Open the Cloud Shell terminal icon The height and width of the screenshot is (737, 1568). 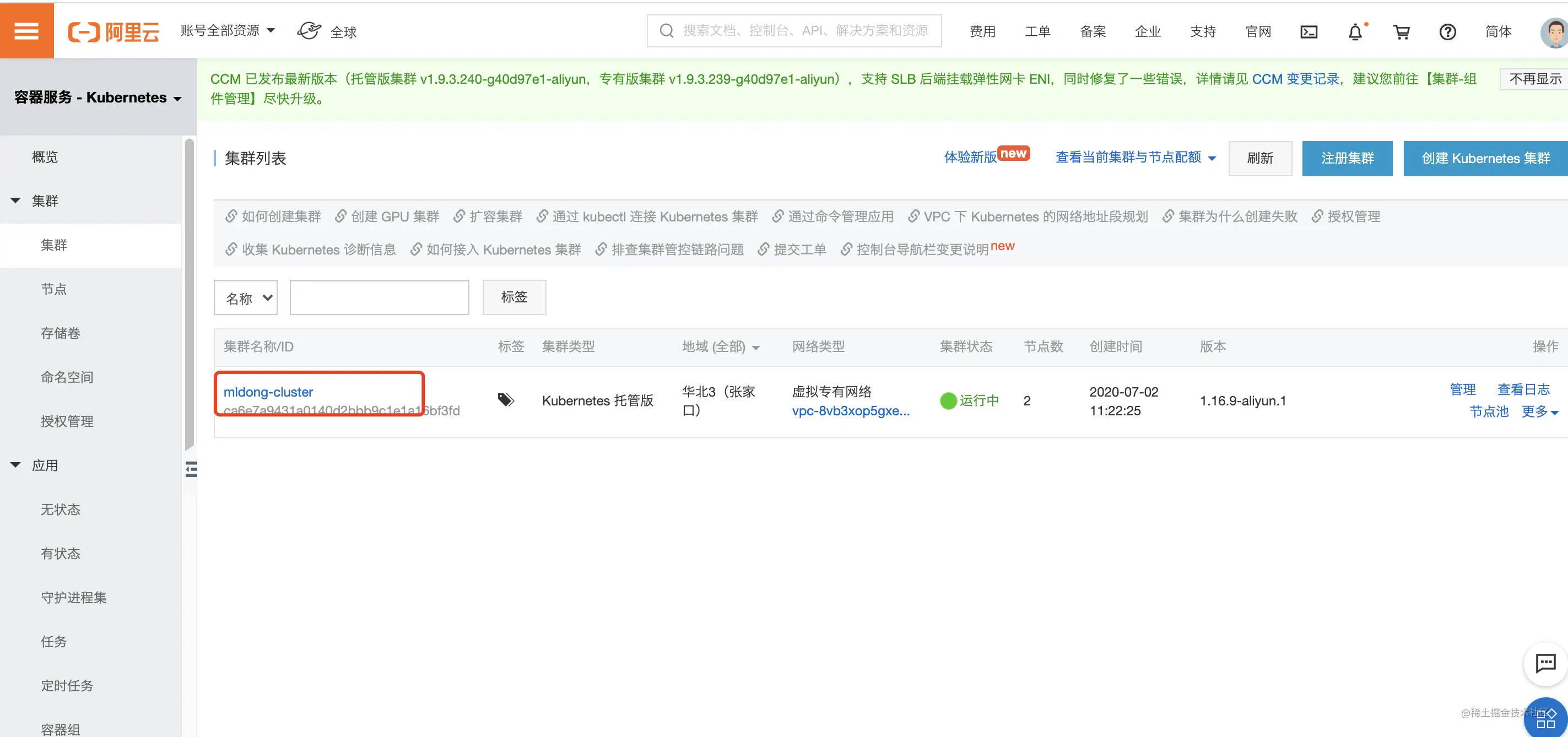1309,31
